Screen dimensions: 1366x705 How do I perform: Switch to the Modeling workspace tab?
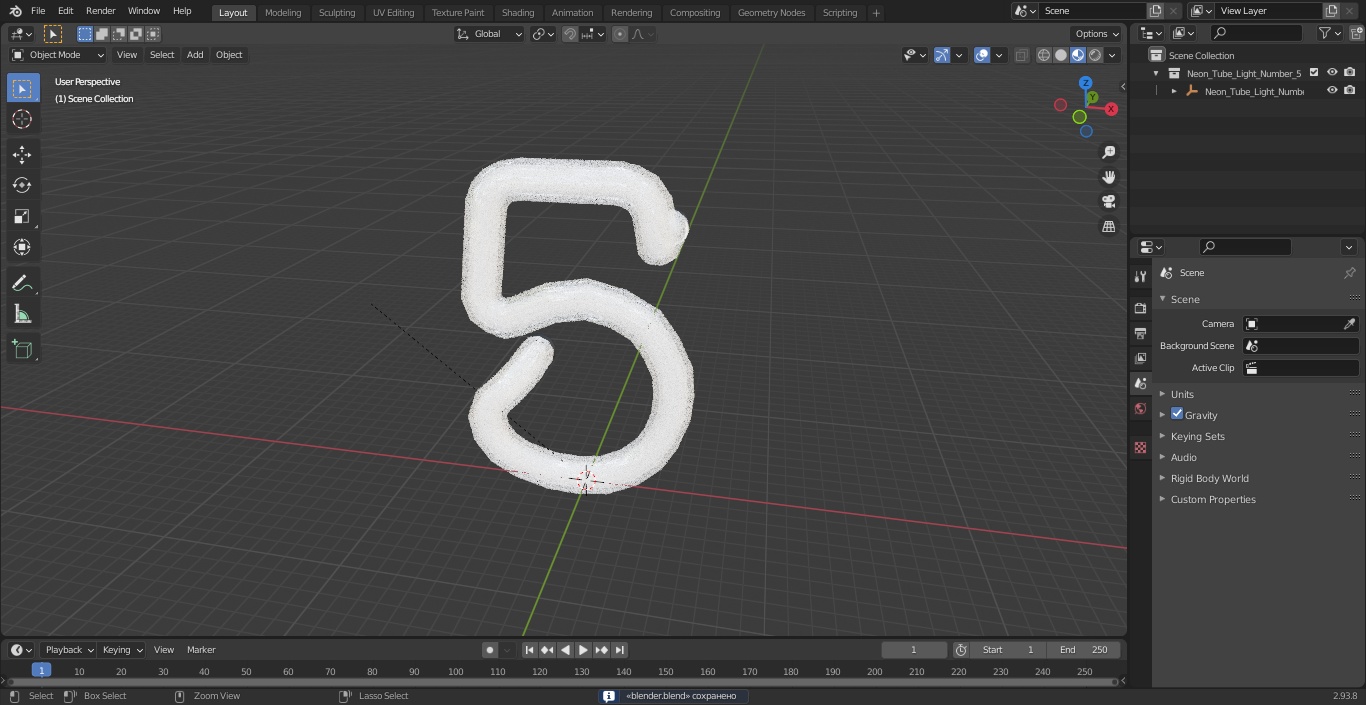pyautogui.click(x=283, y=13)
